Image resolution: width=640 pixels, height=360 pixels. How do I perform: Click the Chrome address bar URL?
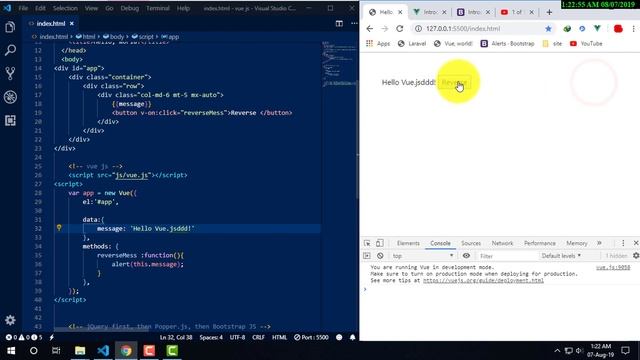click(463, 29)
